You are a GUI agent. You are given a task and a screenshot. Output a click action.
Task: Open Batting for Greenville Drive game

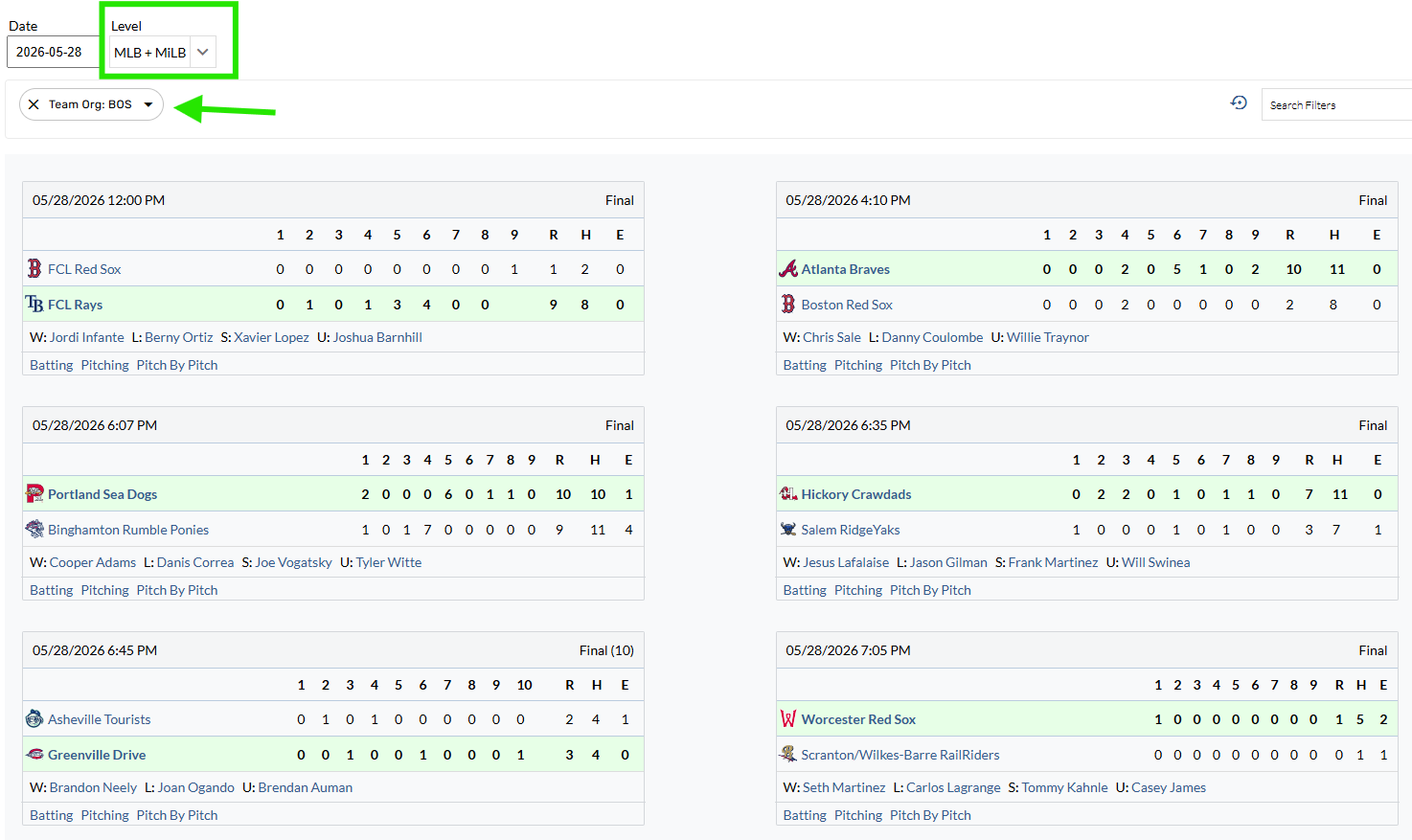pyautogui.click(x=52, y=815)
